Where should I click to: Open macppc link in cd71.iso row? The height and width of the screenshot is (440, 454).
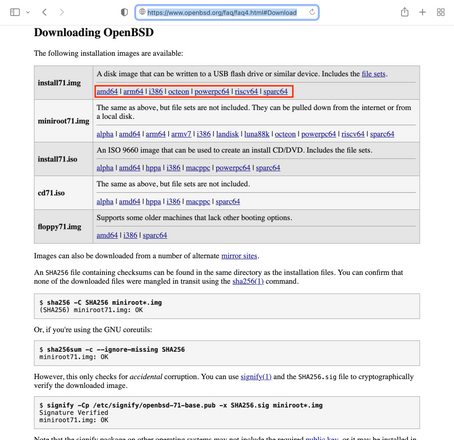[198, 201]
